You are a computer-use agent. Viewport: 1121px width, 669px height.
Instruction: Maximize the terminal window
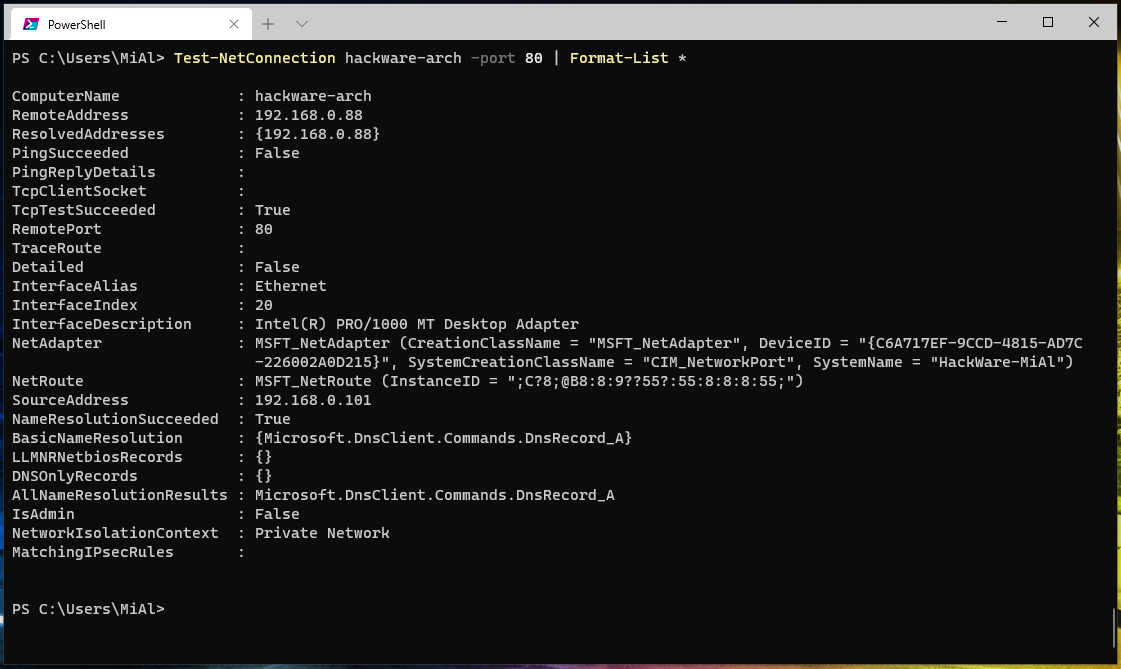[x=1048, y=21]
